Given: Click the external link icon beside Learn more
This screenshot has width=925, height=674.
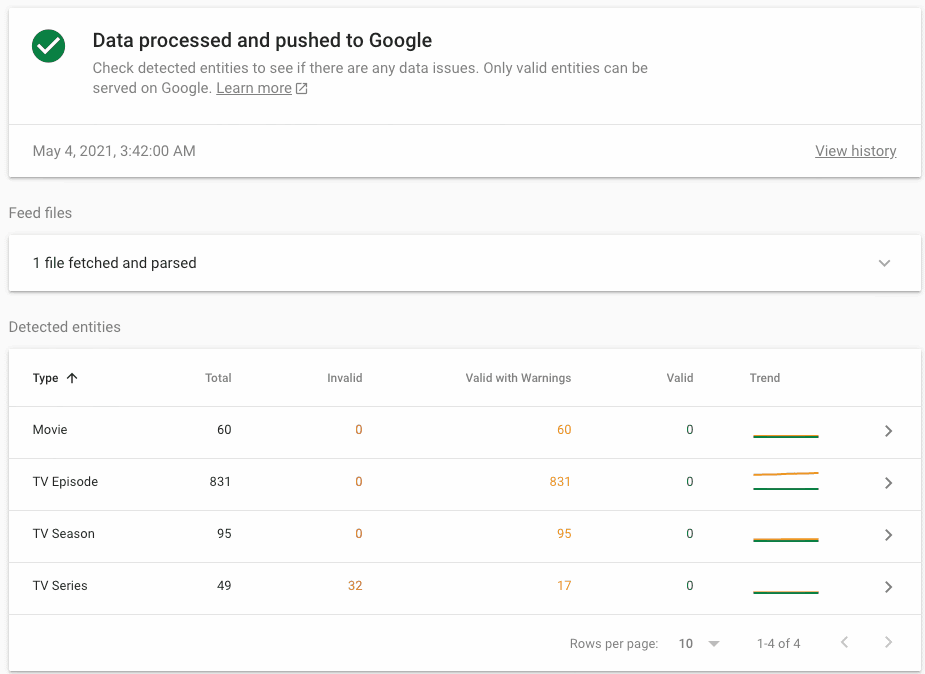Looking at the screenshot, I should point(302,89).
